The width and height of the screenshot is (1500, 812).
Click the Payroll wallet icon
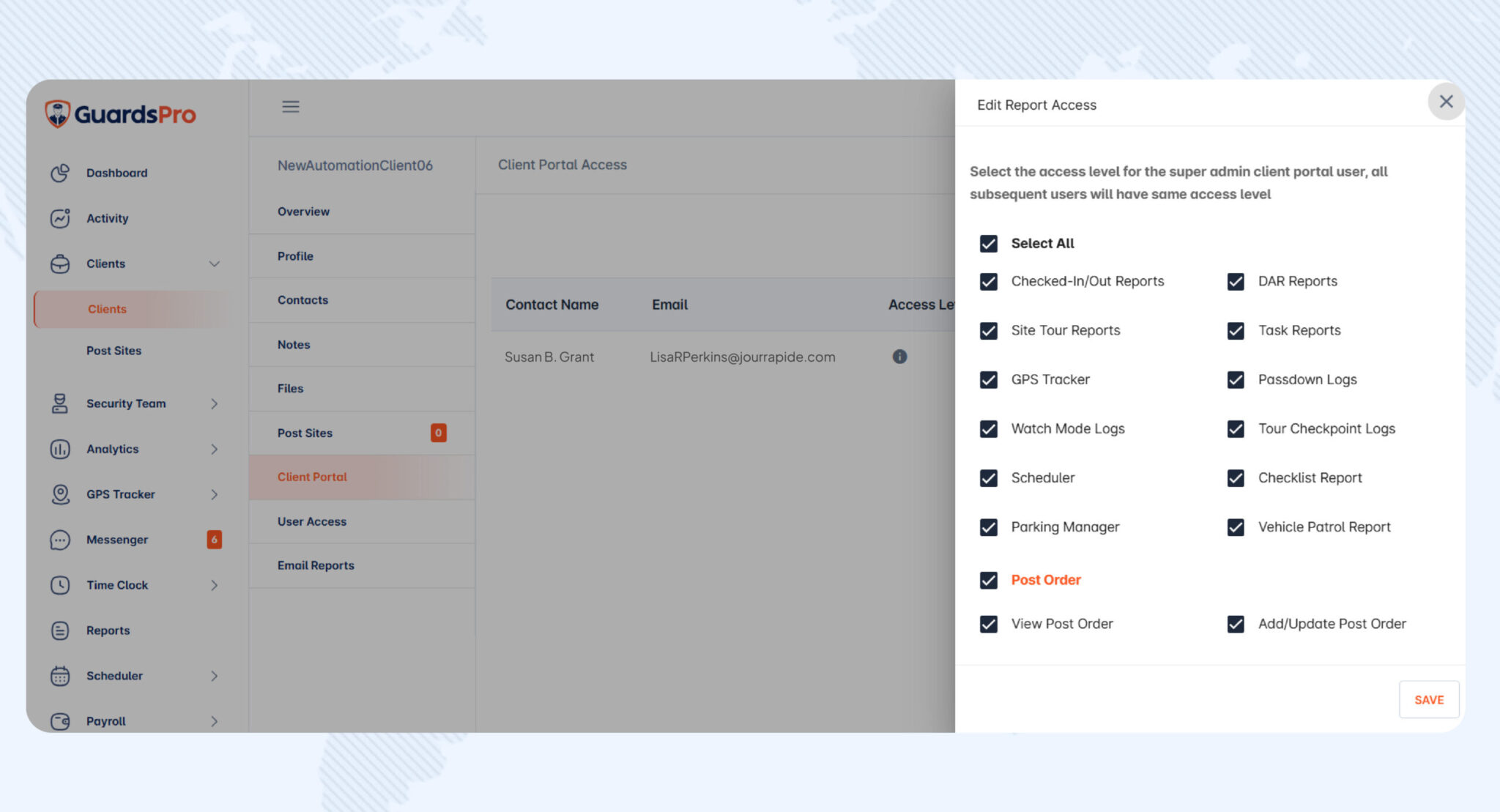[x=60, y=721]
